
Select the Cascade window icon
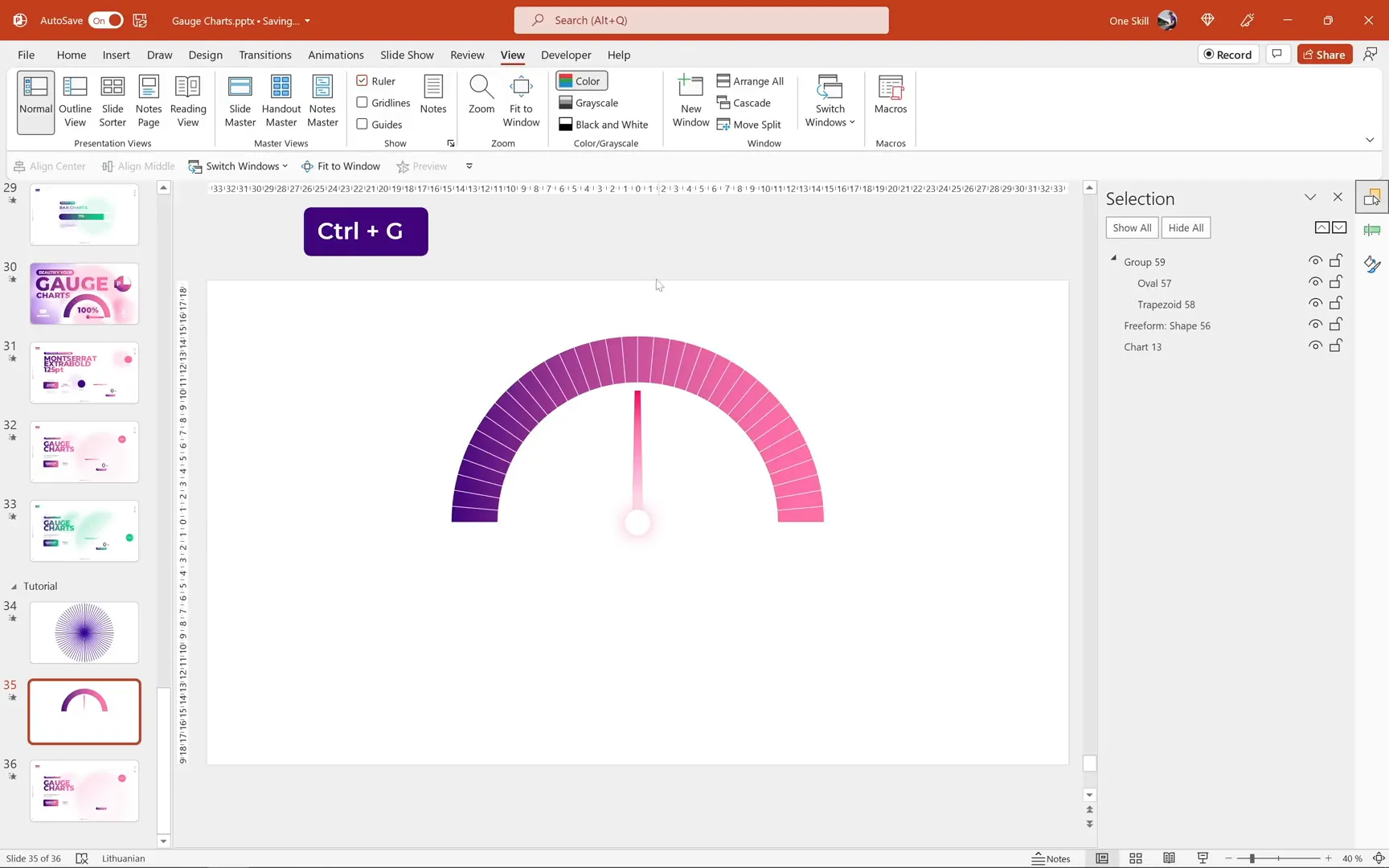tap(744, 103)
